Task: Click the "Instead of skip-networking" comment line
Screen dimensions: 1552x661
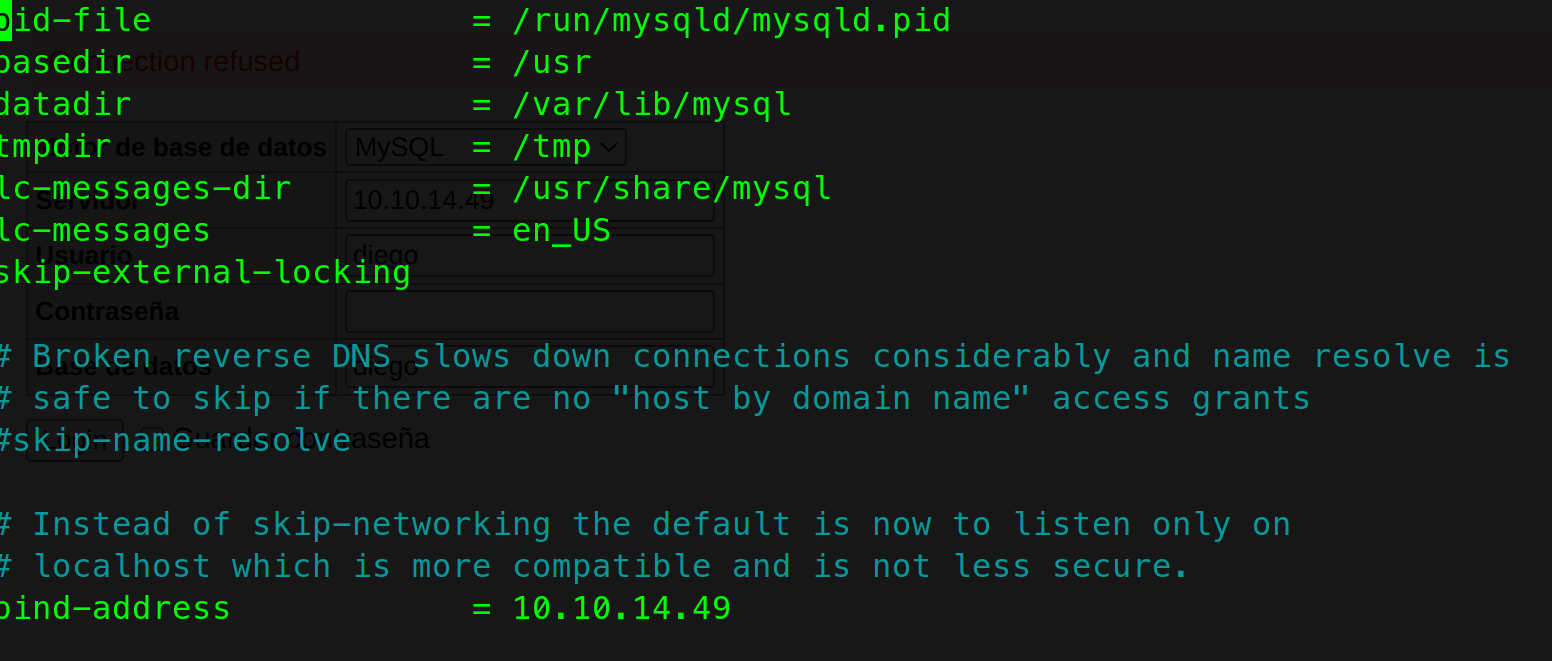Action: pyautogui.click(x=645, y=525)
